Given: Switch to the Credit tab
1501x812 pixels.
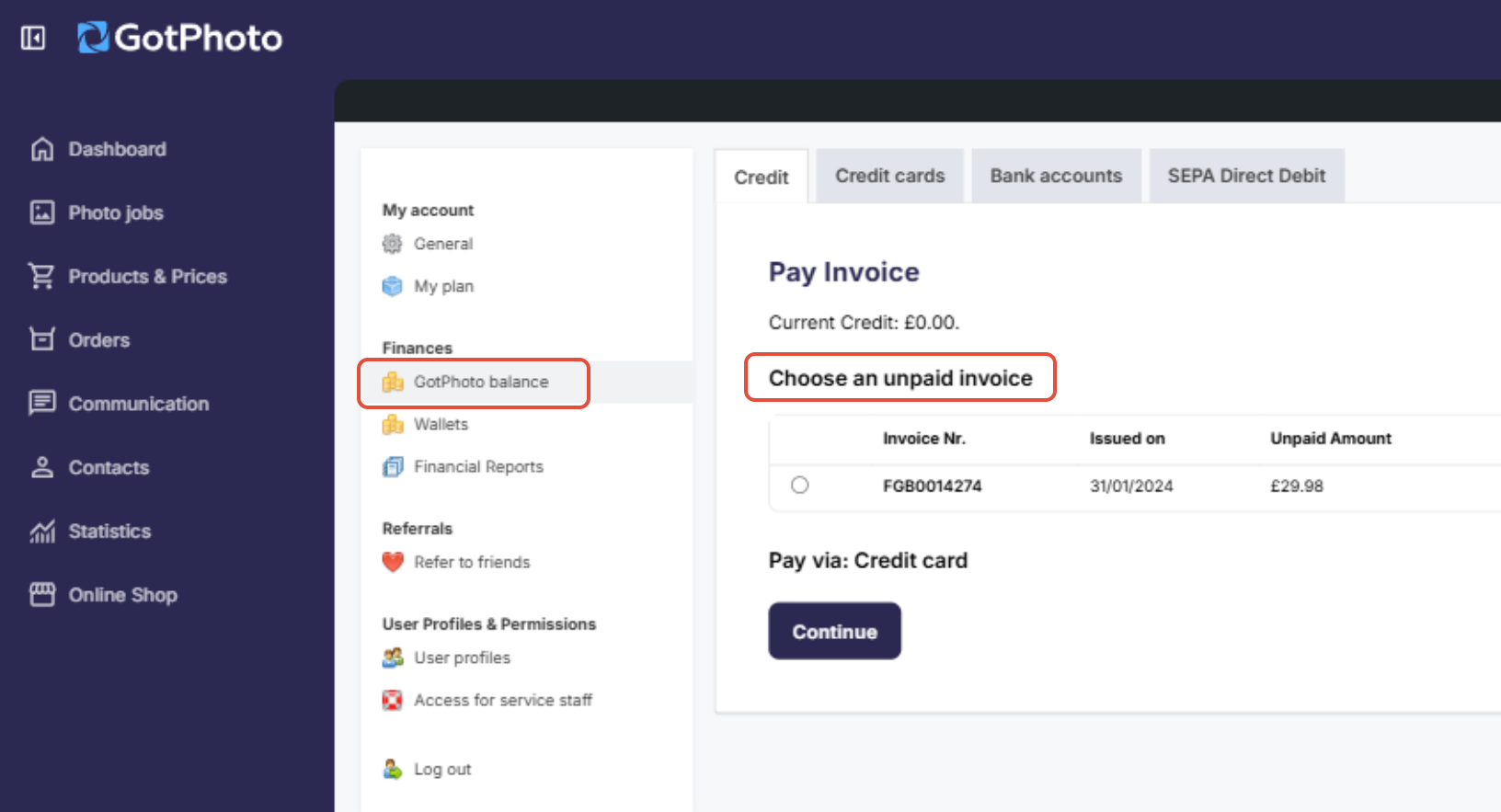Looking at the screenshot, I should [762, 177].
